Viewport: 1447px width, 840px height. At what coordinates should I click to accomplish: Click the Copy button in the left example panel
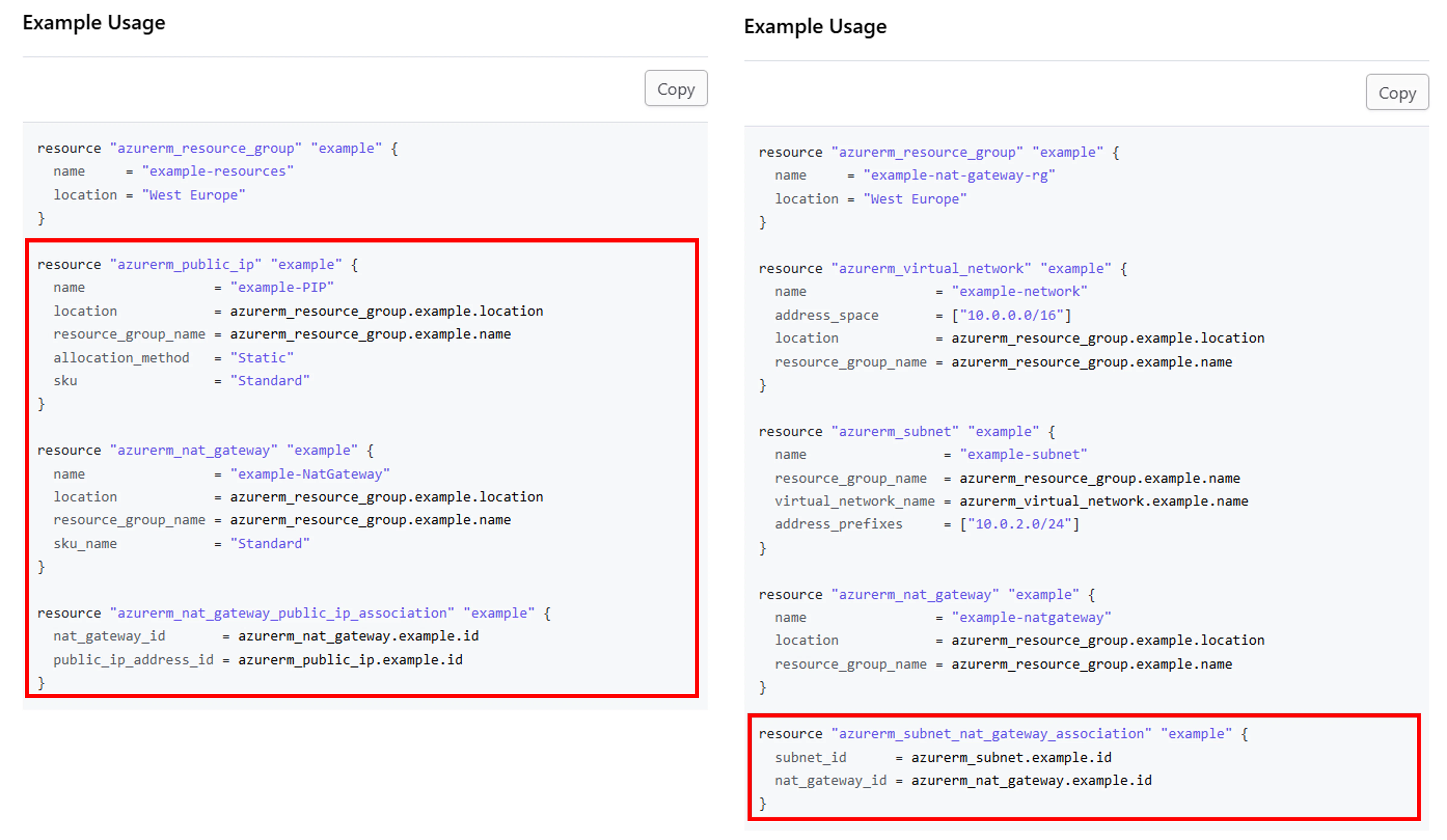pyautogui.click(x=676, y=88)
